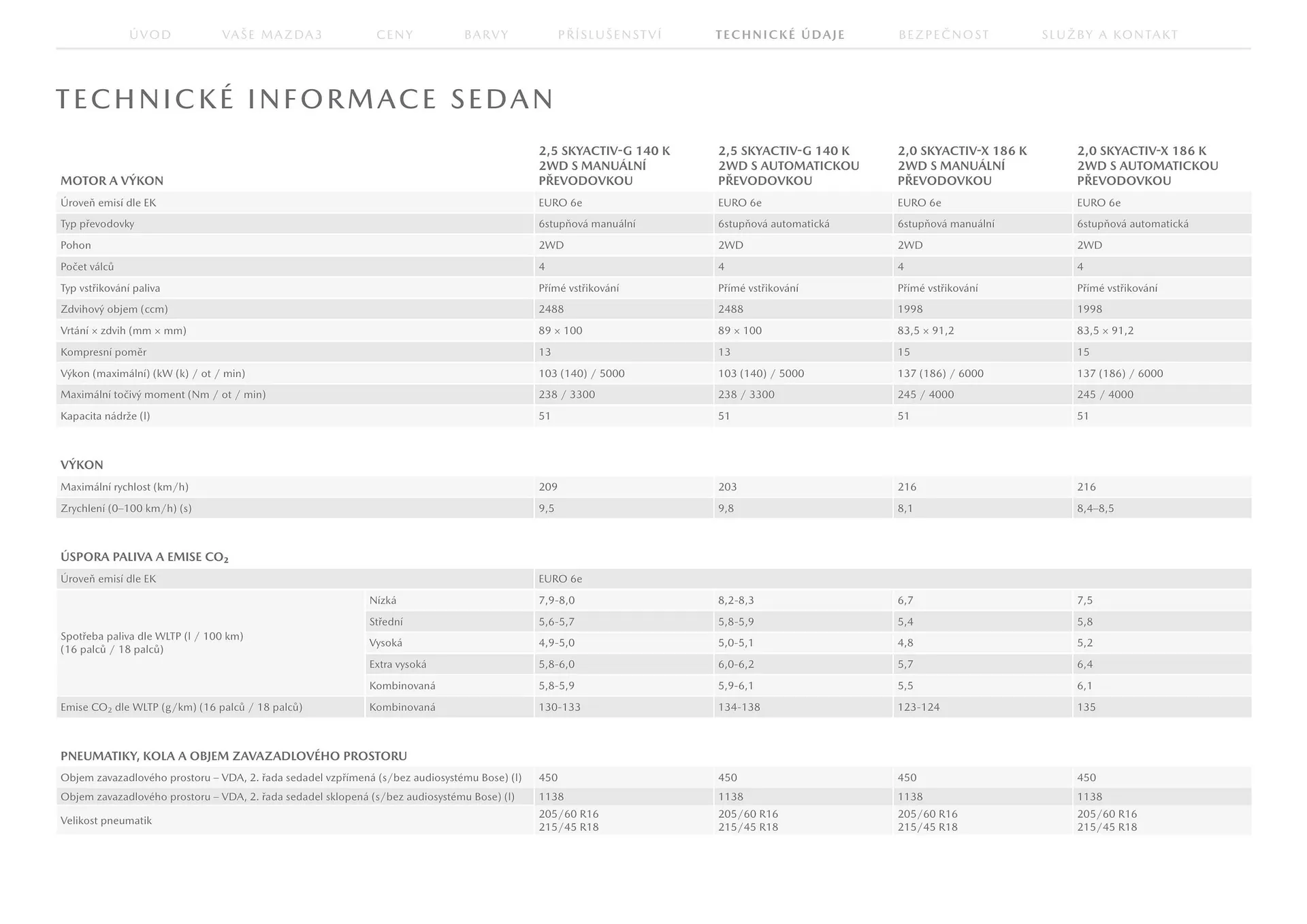This screenshot has width=1307, height=924.
Task: Switch to the CENY tab
Action: [x=395, y=35]
